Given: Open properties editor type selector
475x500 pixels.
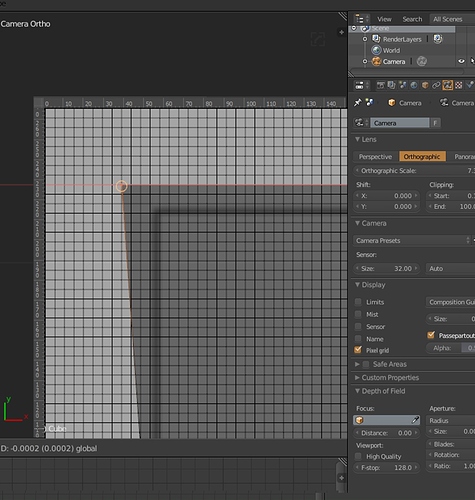Looking at the screenshot, I should click(x=362, y=85).
